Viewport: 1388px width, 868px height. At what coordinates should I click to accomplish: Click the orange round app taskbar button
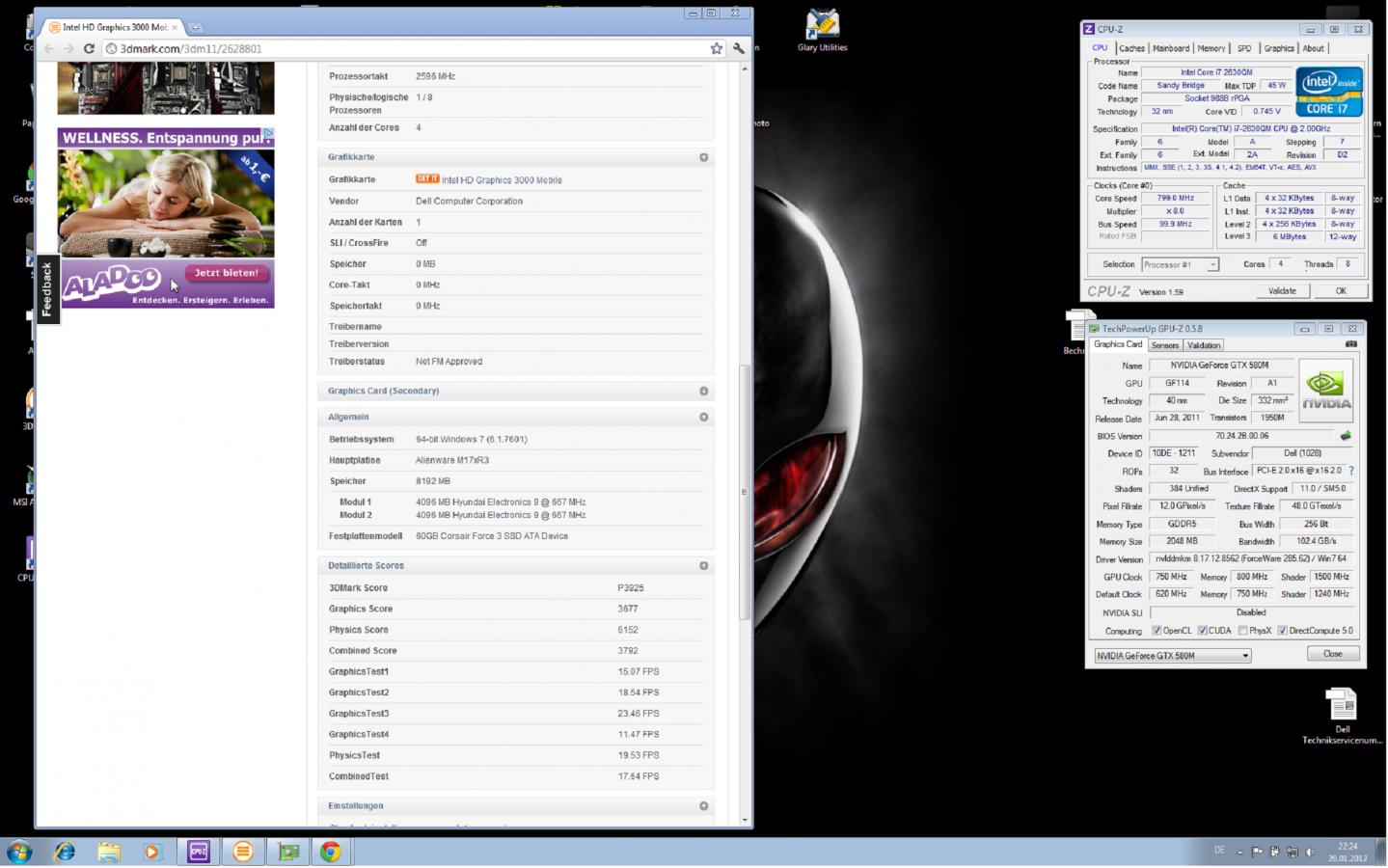point(243,852)
